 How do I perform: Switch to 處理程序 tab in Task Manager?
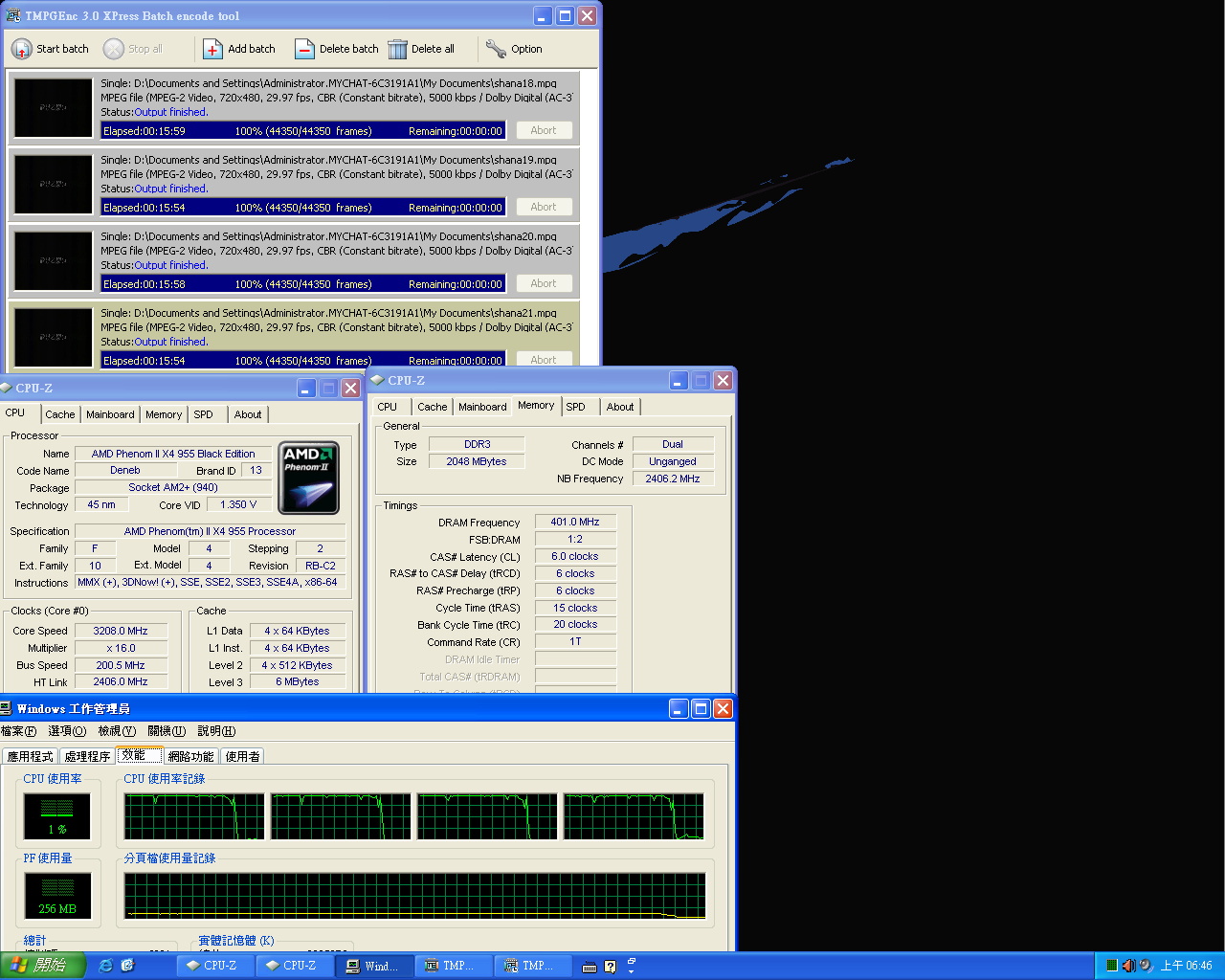coord(87,756)
